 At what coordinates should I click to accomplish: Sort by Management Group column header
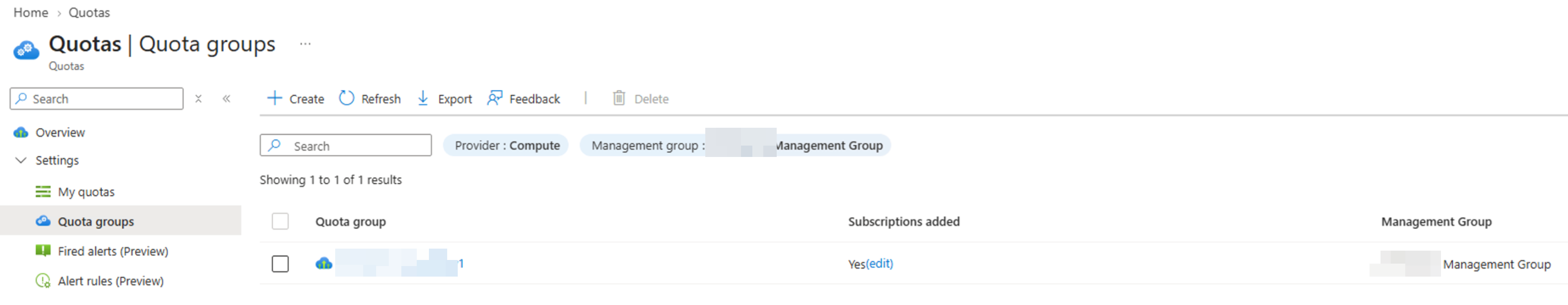[x=1437, y=221]
